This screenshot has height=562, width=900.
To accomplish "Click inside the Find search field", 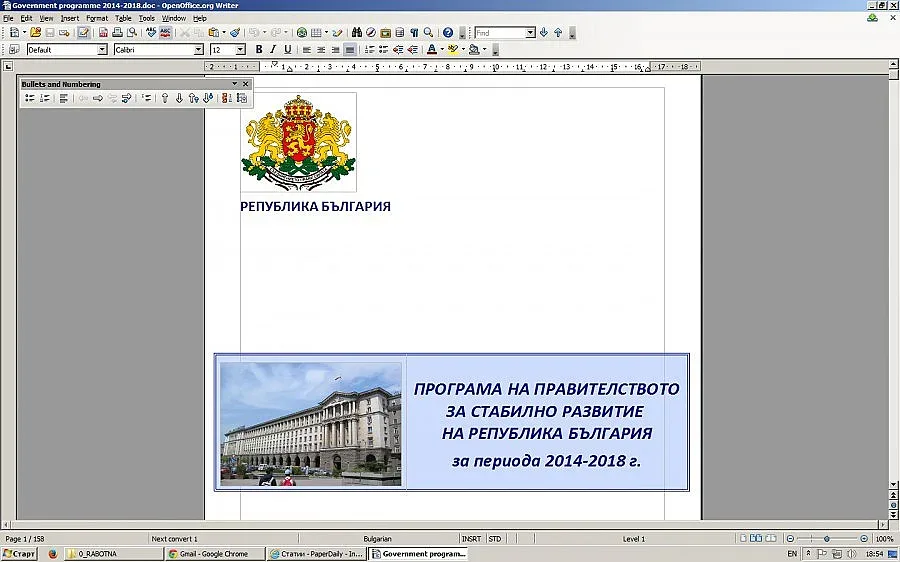I will [498, 33].
